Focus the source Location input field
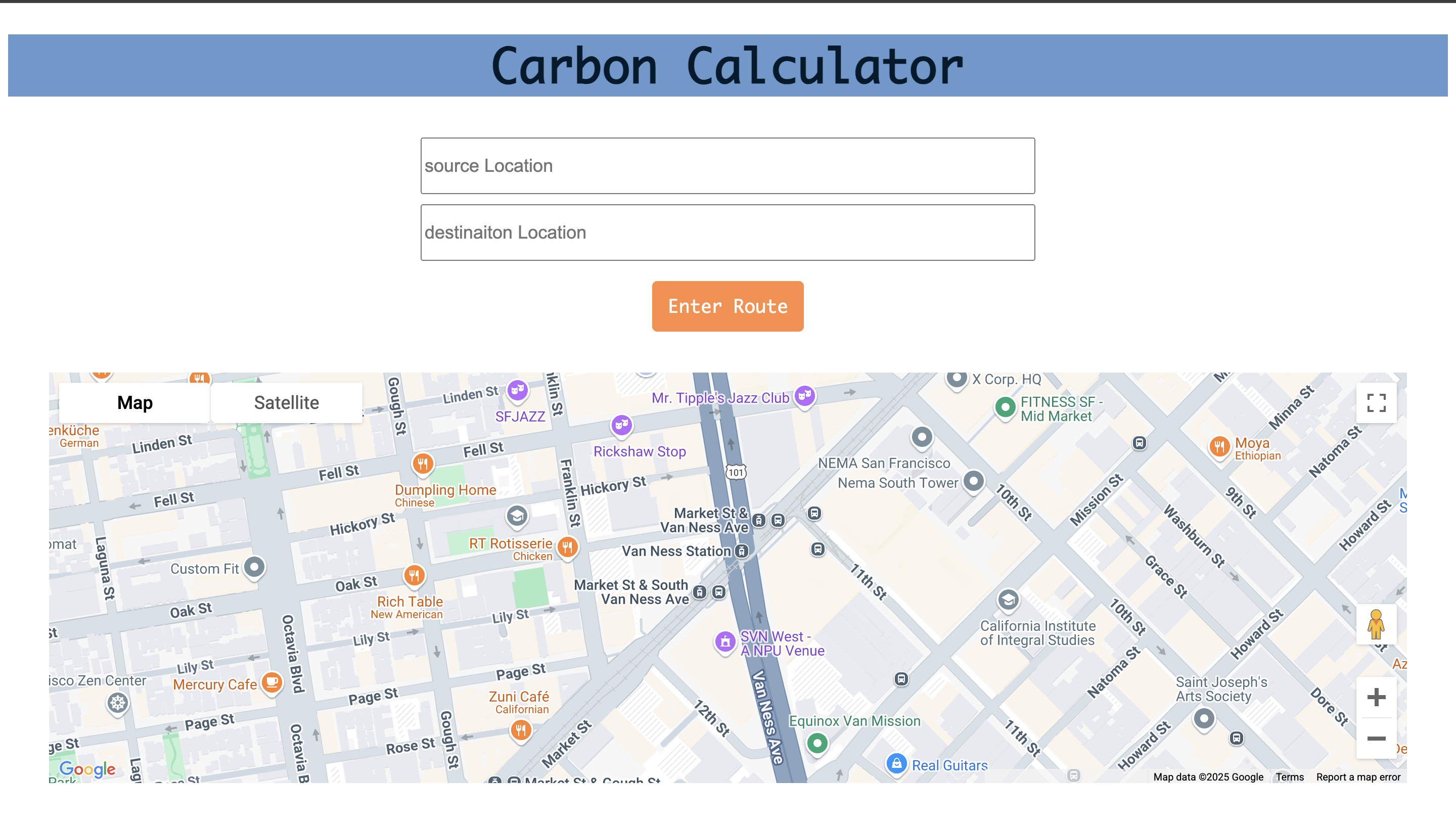 pos(727,166)
